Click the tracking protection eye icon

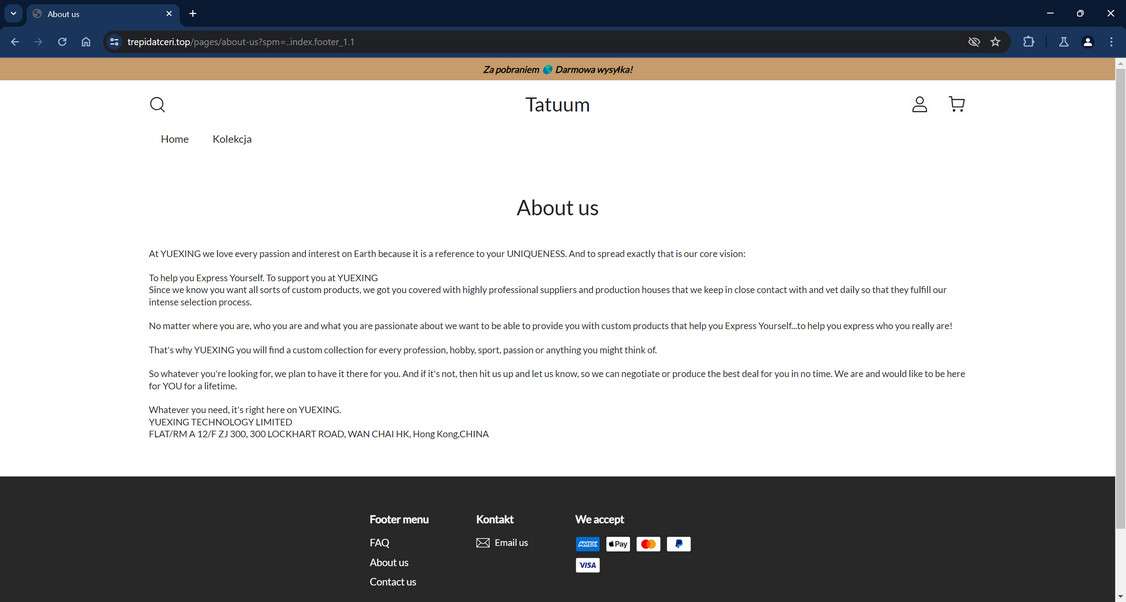pyautogui.click(x=974, y=42)
